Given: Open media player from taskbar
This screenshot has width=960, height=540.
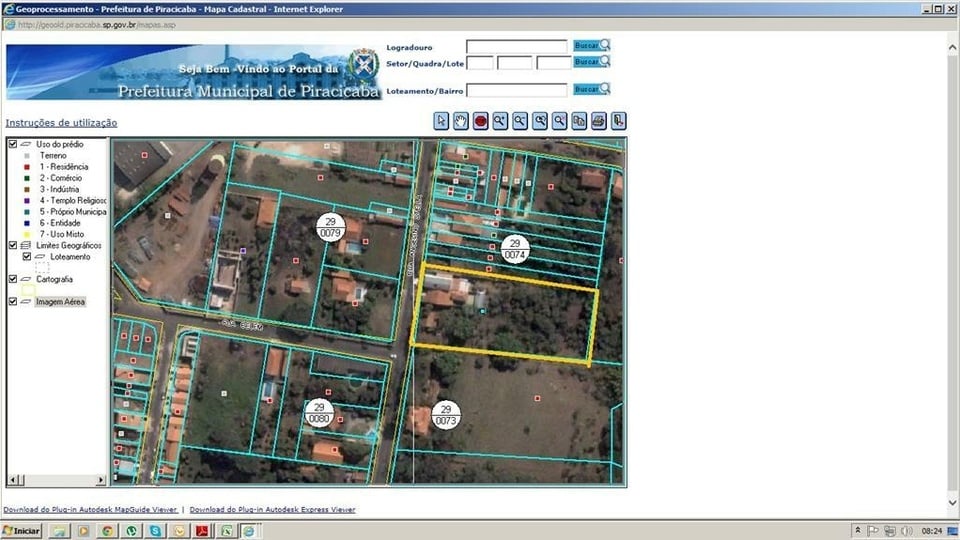Looking at the screenshot, I should (83, 531).
